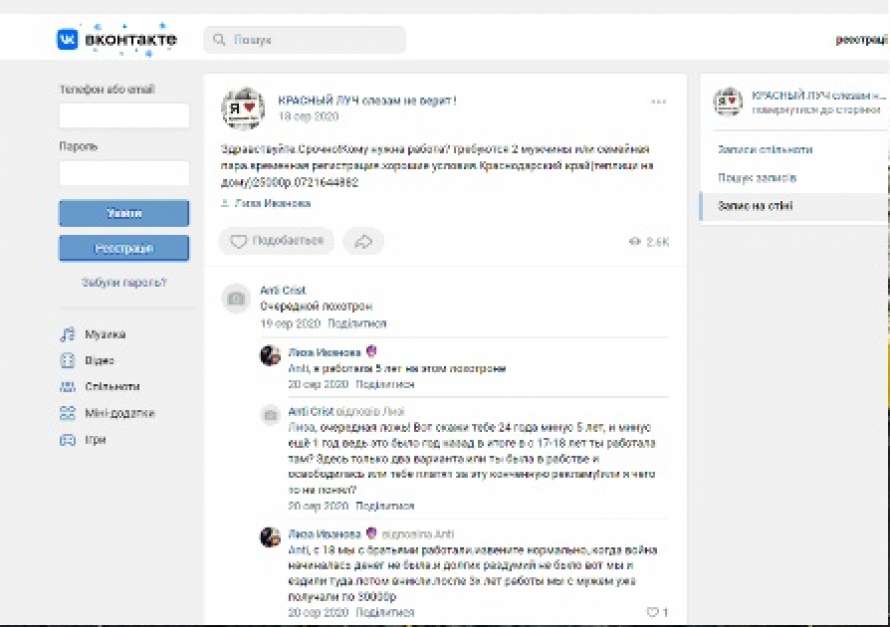890x627 pixels.
Task: Open the Забули пароль? link
Action: (x=124, y=283)
